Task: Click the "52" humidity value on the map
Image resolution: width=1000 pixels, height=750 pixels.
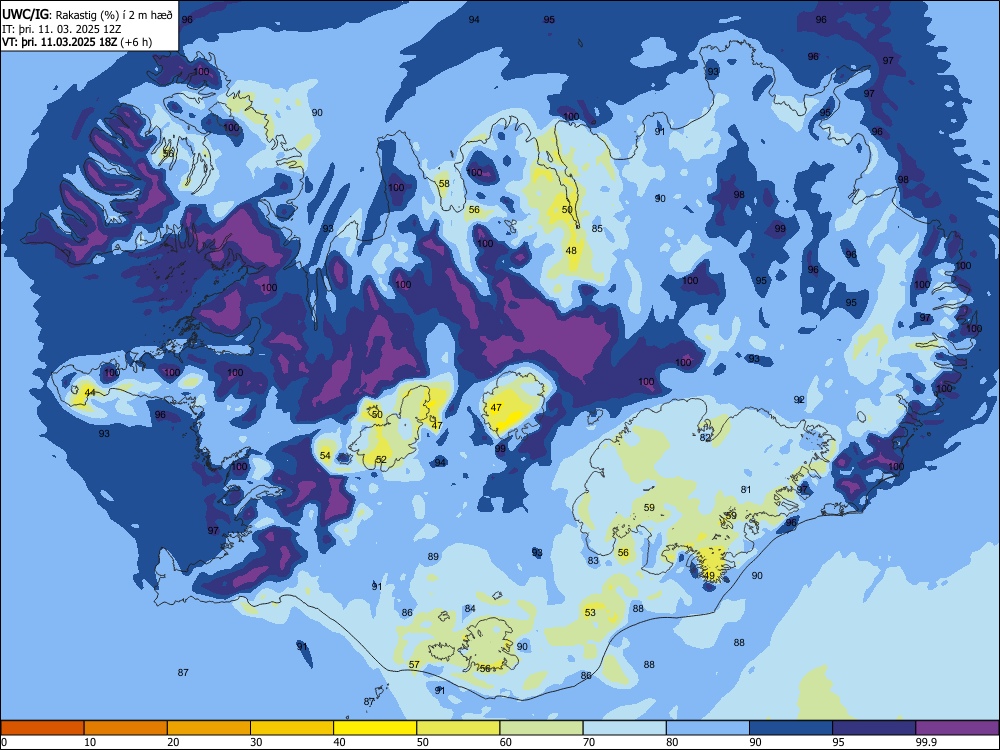Action: click(381, 459)
